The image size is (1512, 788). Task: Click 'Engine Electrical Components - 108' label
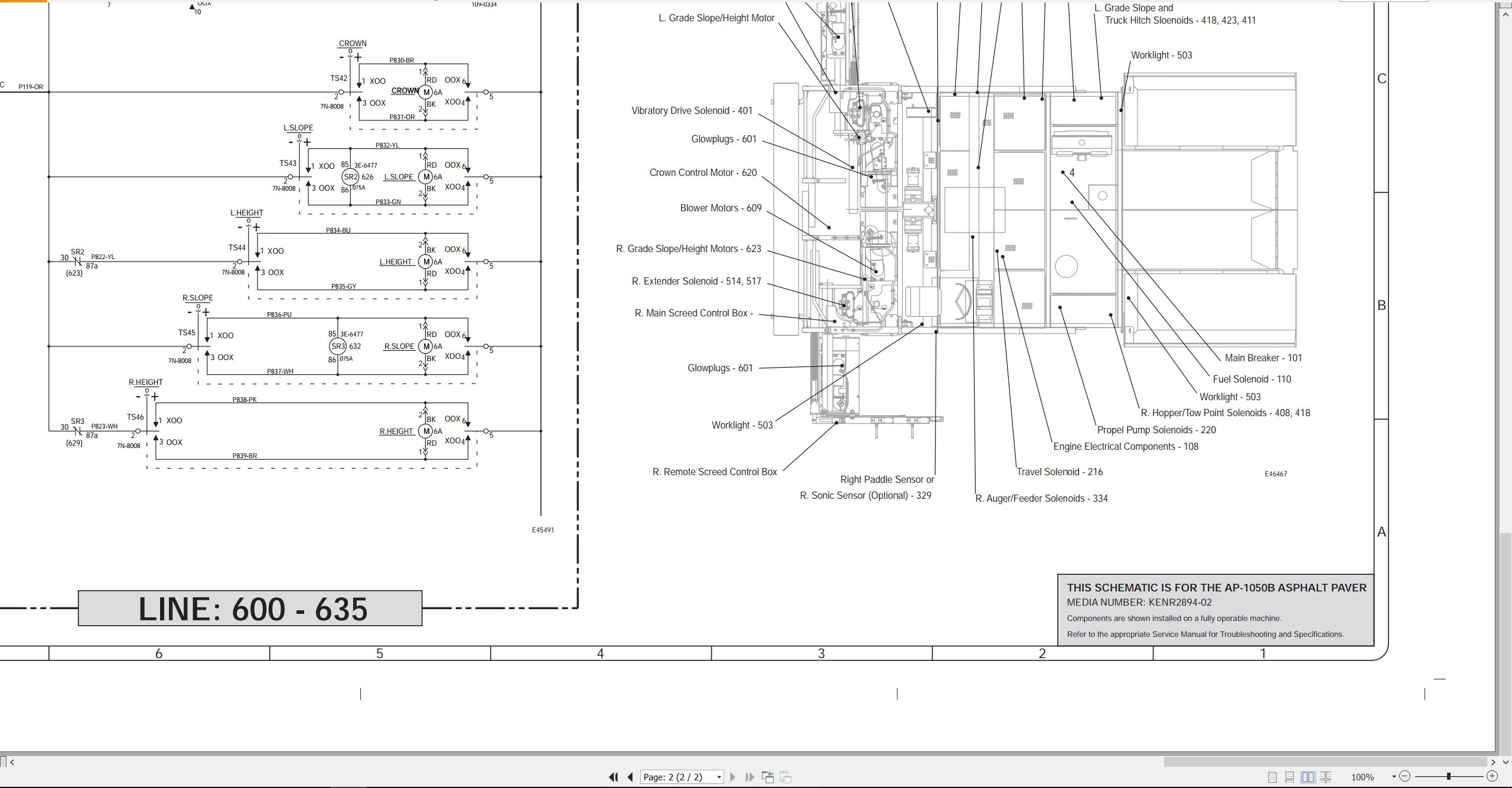1126,446
